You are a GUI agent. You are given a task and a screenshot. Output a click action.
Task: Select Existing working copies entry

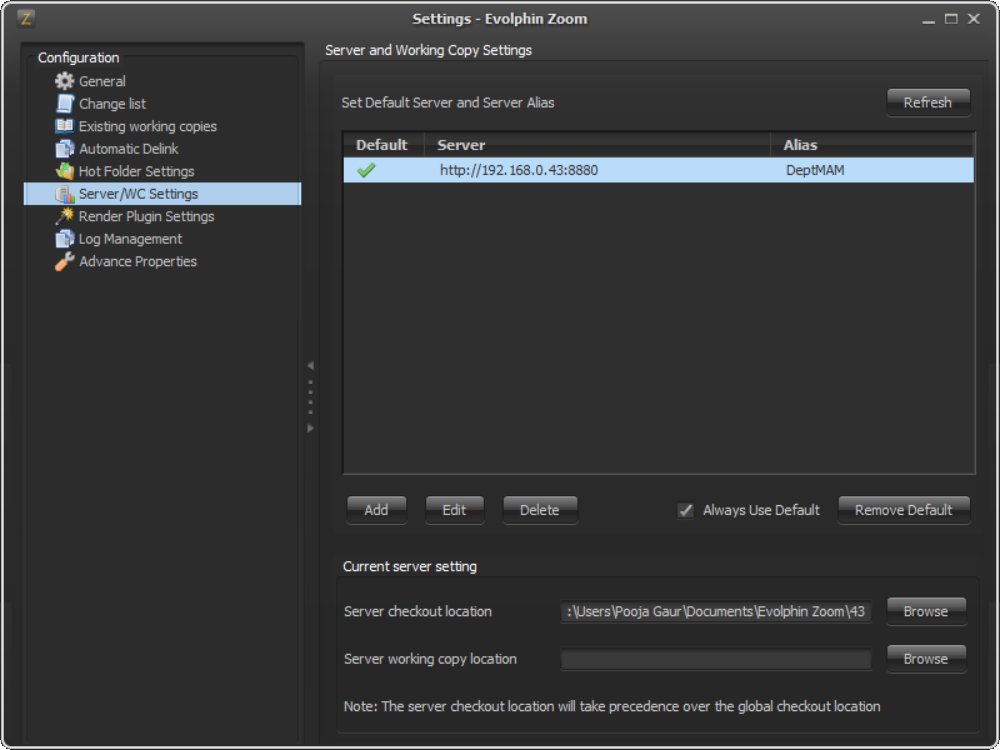[148, 126]
